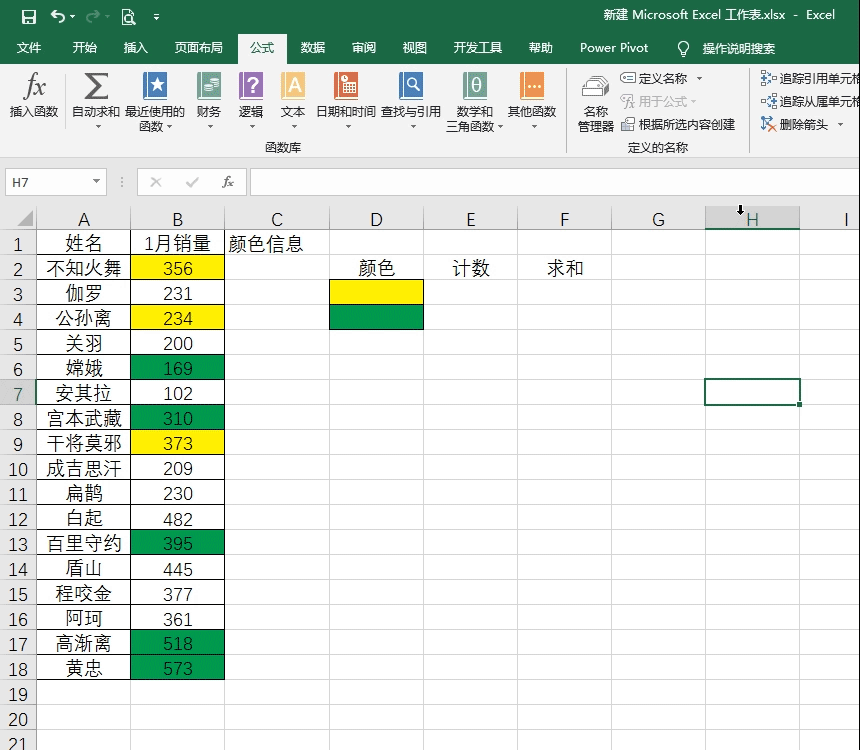Screen dimensions: 860x750
Task: Click the formula bar cancel X icon
Action: tap(156, 182)
